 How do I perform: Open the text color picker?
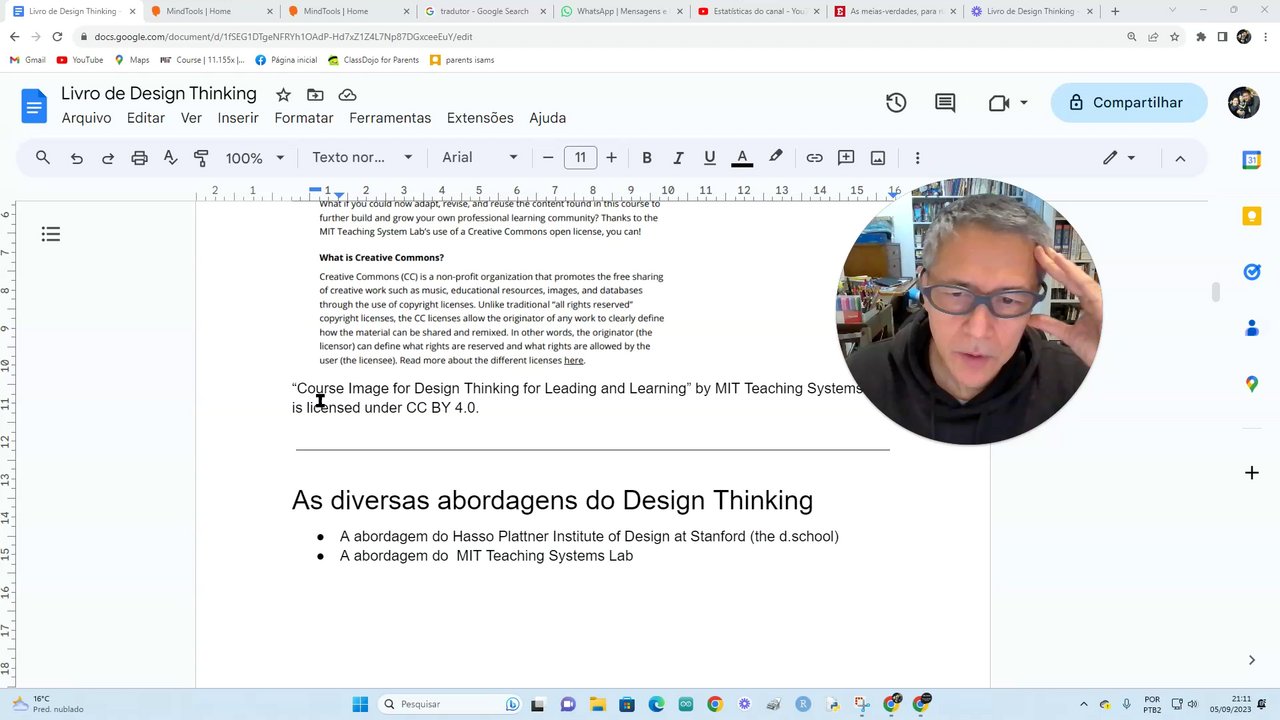tap(742, 158)
